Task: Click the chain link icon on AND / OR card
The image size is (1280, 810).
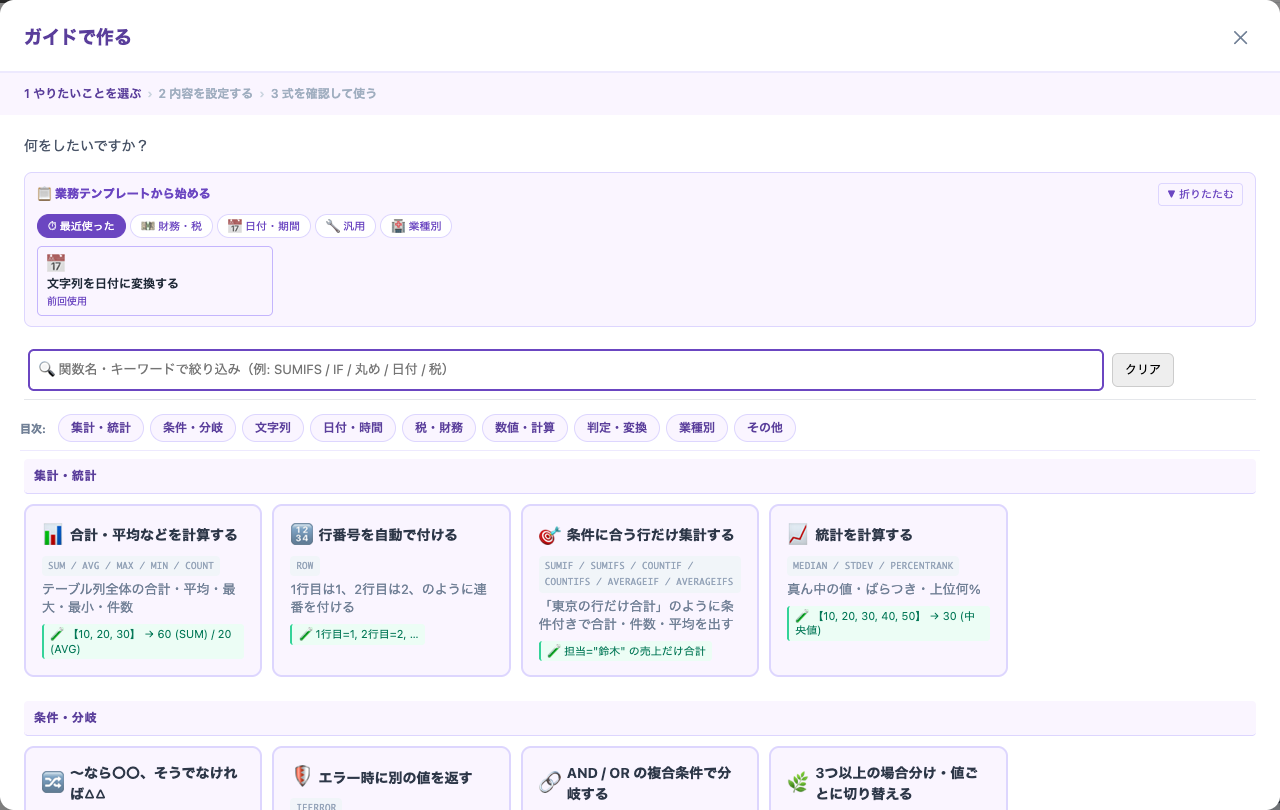Action: click(549, 782)
